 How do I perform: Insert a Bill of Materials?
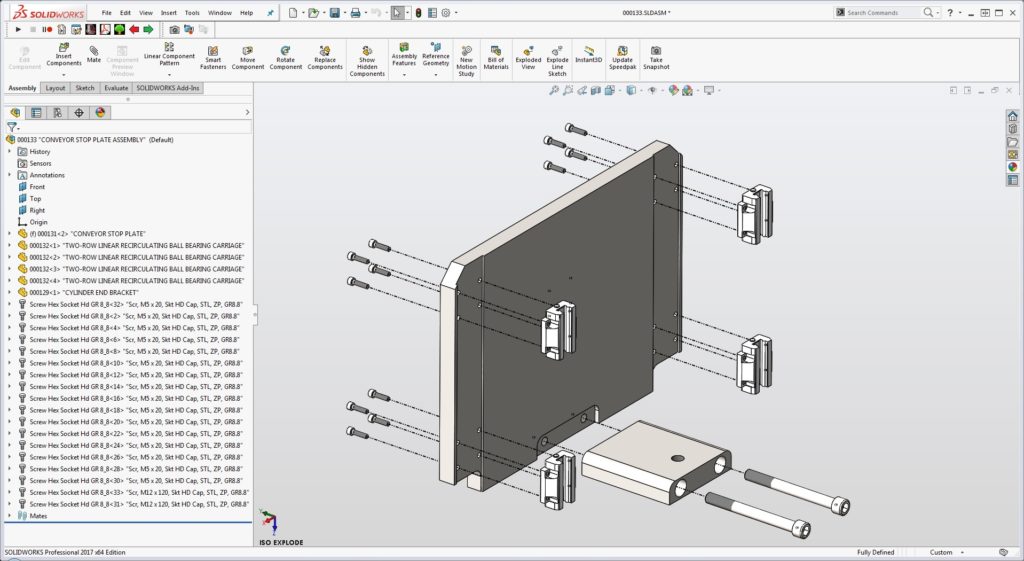[496, 57]
